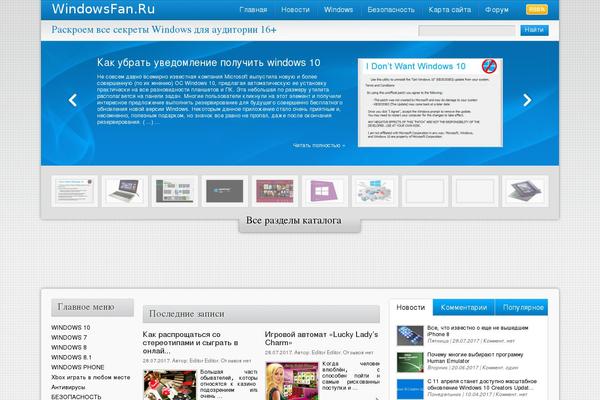Open the Безопасность header menu item
This screenshot has width=600, height=400.
click(x=391, y=10)
